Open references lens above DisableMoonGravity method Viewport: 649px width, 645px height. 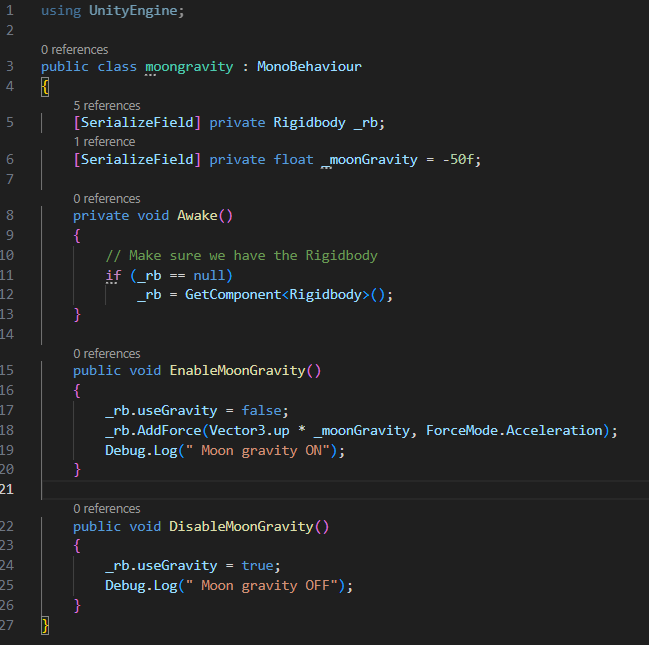tap(107, 508)
